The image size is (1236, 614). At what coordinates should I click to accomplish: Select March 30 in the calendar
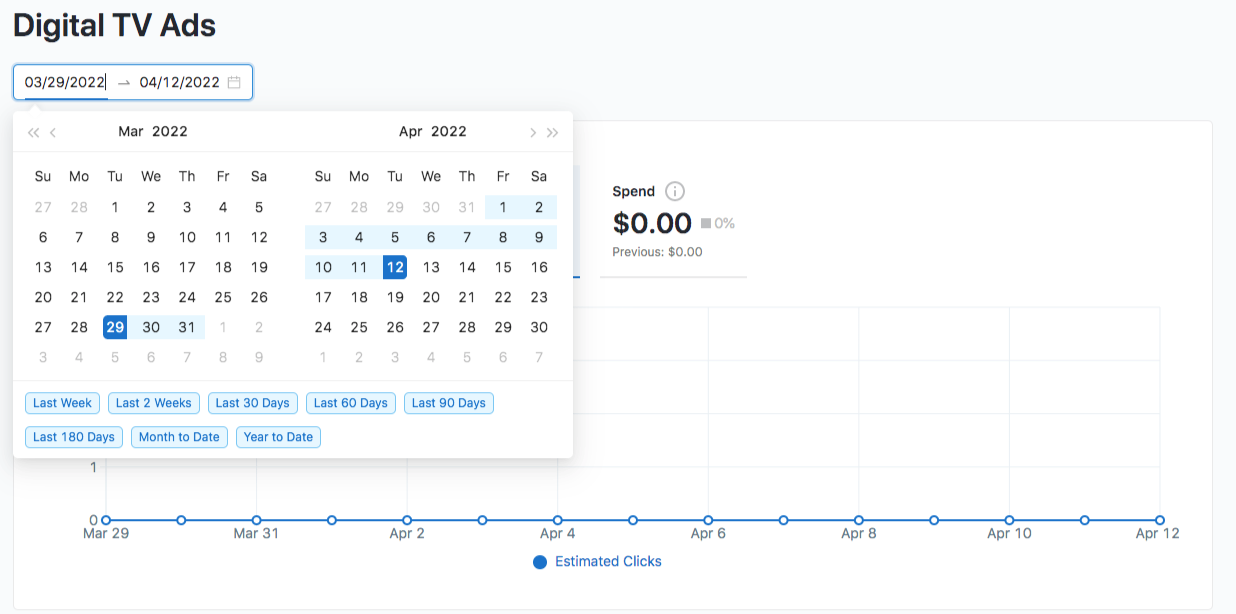click(151, 327)
